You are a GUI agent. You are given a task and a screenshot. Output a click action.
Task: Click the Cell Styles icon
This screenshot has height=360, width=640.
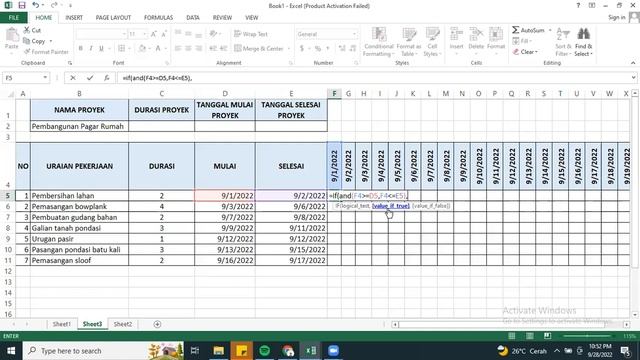point(432,34)
